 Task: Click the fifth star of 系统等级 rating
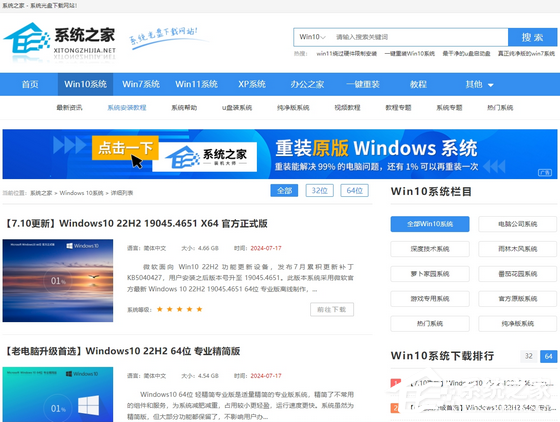click(199, 309)
